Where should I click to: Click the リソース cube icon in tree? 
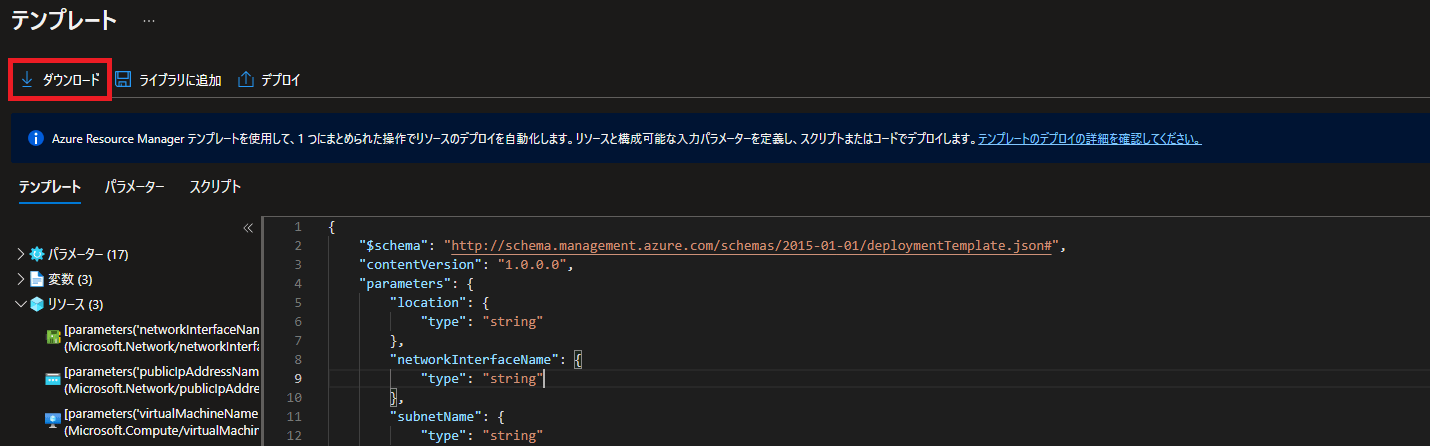pyautogui.click(x=37, y=304)
